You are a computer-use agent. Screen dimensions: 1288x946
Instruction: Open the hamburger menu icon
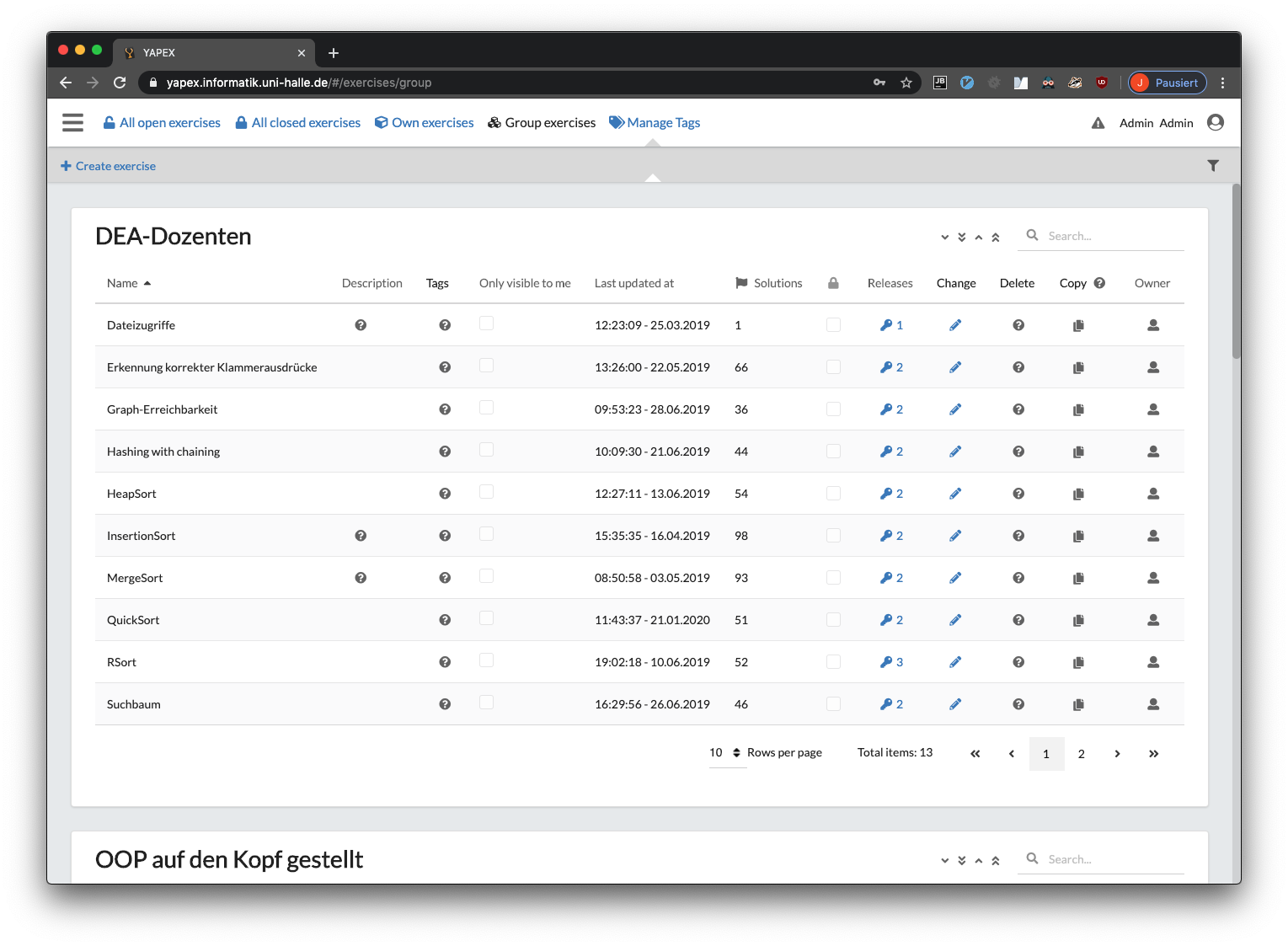(72, 122)
